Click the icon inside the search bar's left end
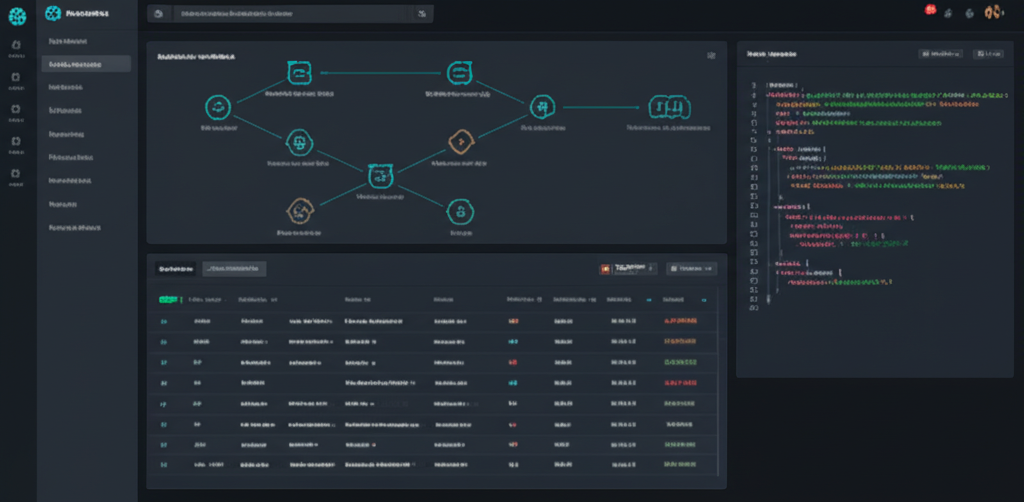 pyautogui.click(x=159, y=14)
